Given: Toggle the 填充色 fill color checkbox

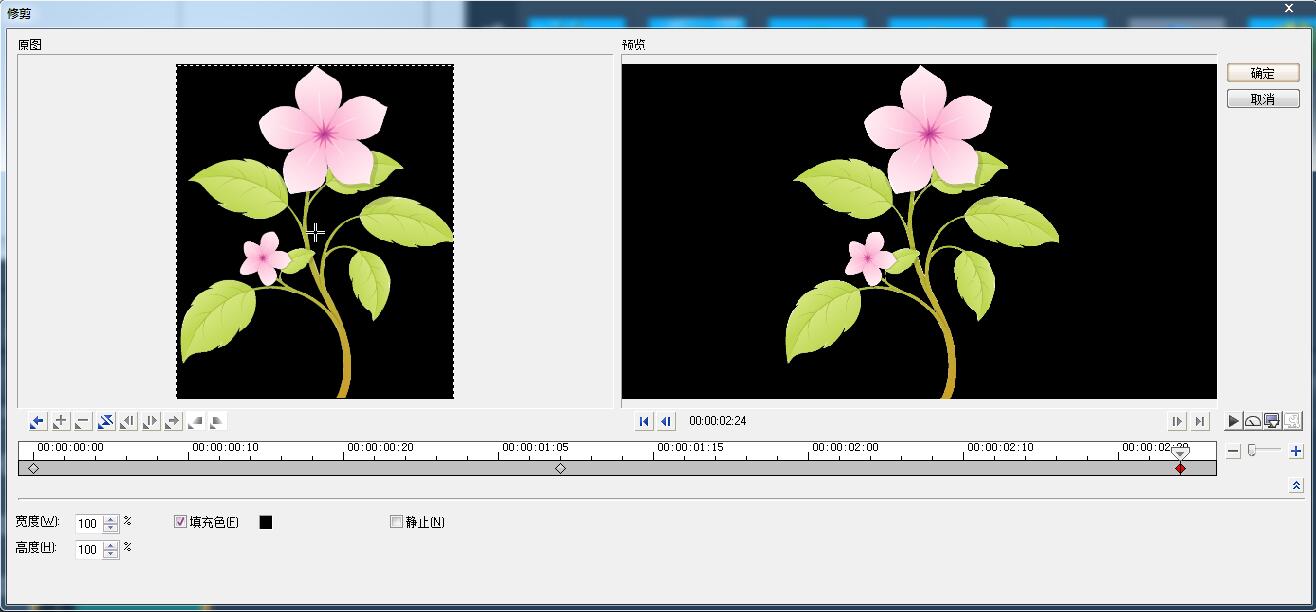Looking at the screenshot, I should coord(181,522).
